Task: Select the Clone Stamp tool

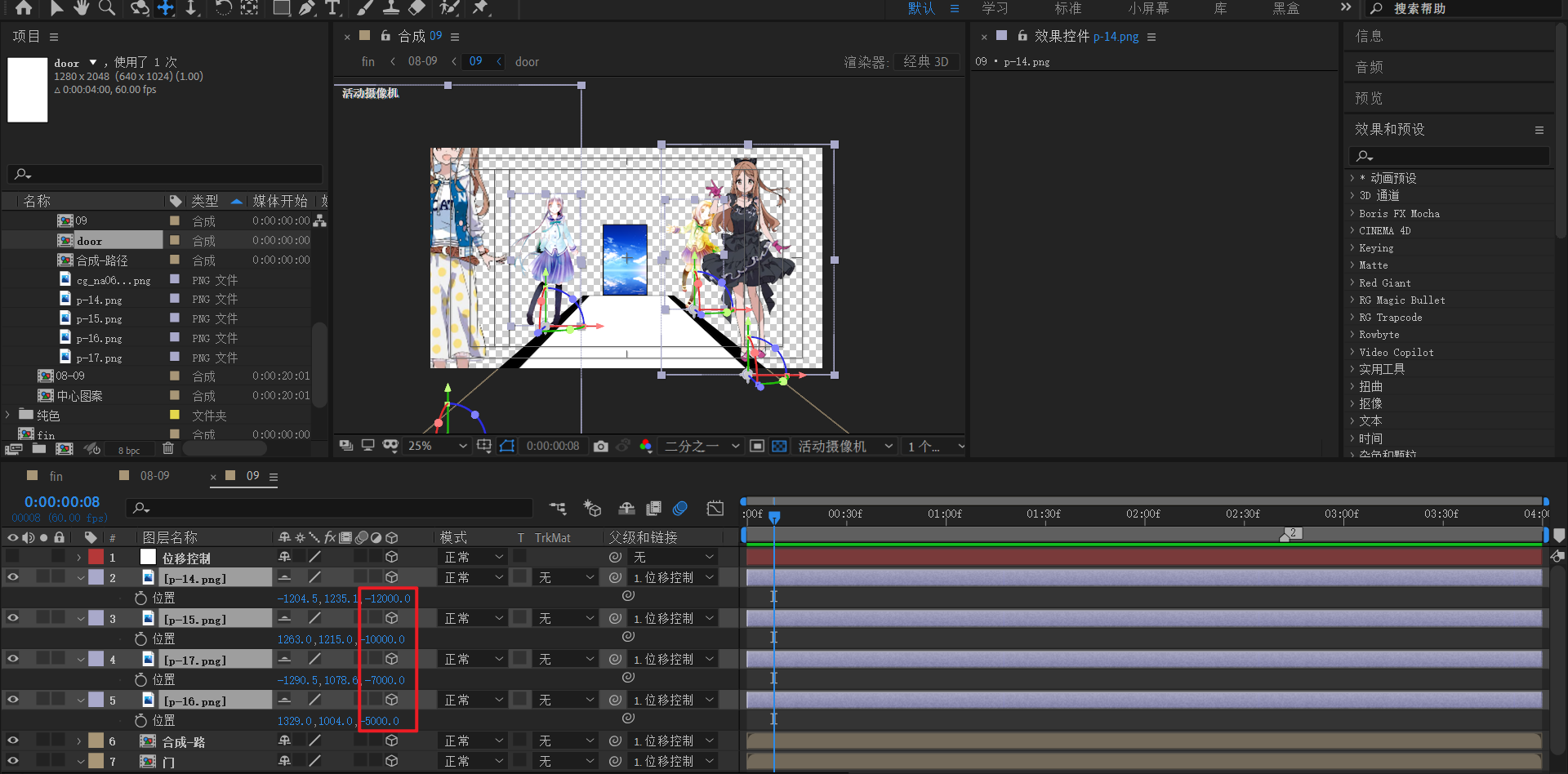Action: tap(391, 8)
